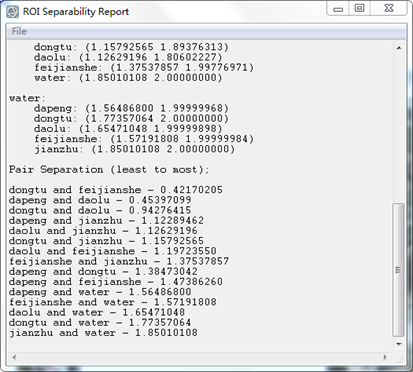Click the vertical scrollbar up arrow
This screenshot has width=413, height=372.
click(399, 48)
